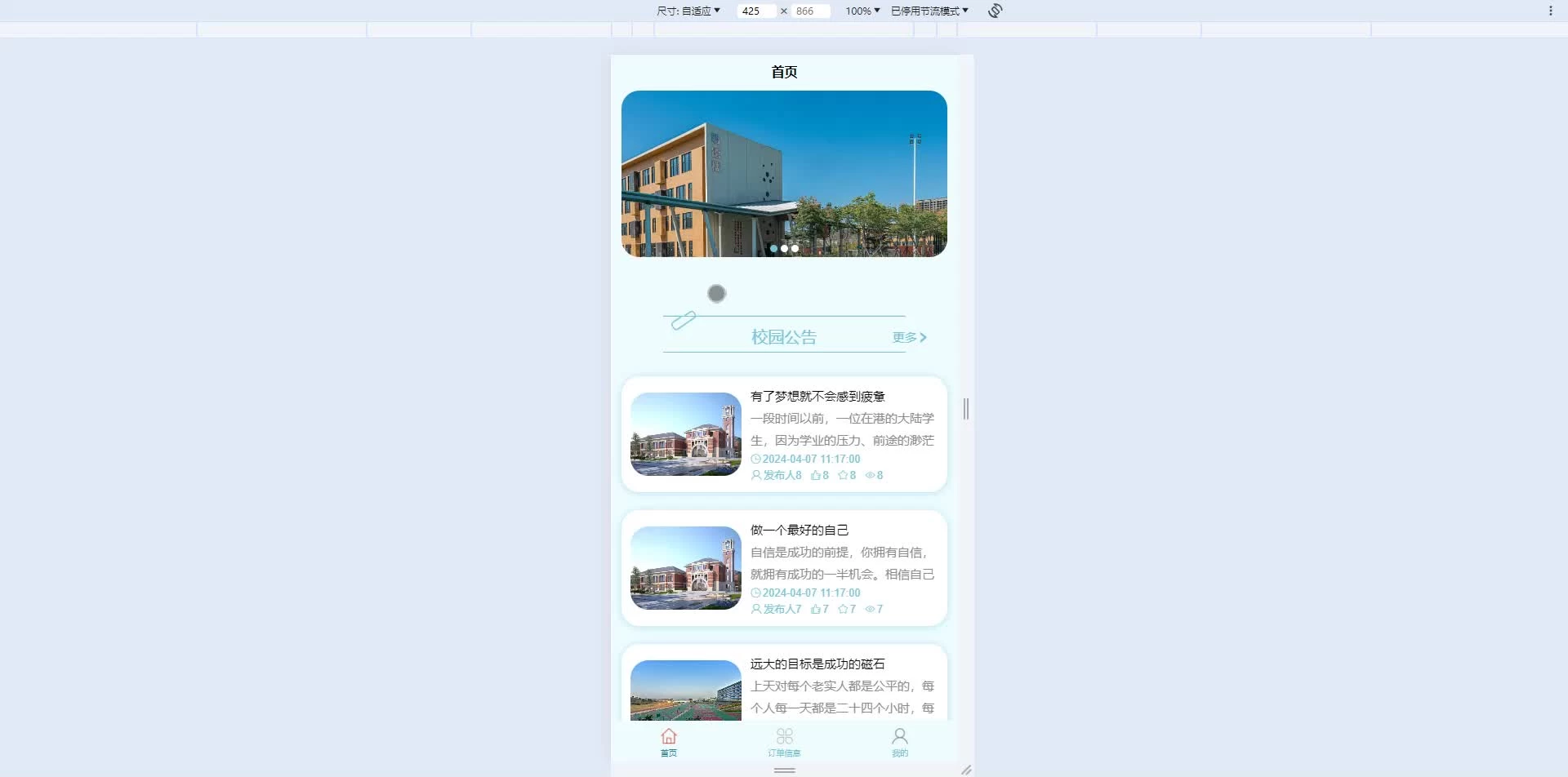Open the 100% zoom level dropdown
Screen dimensions: 1568x777
pos(862,11)
